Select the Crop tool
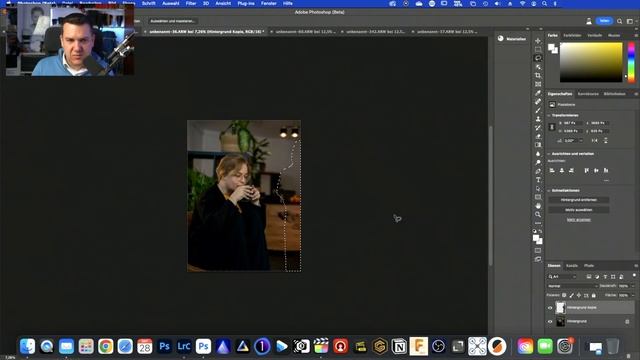Viewport: 640px width, 360px height. pos(538,76)
